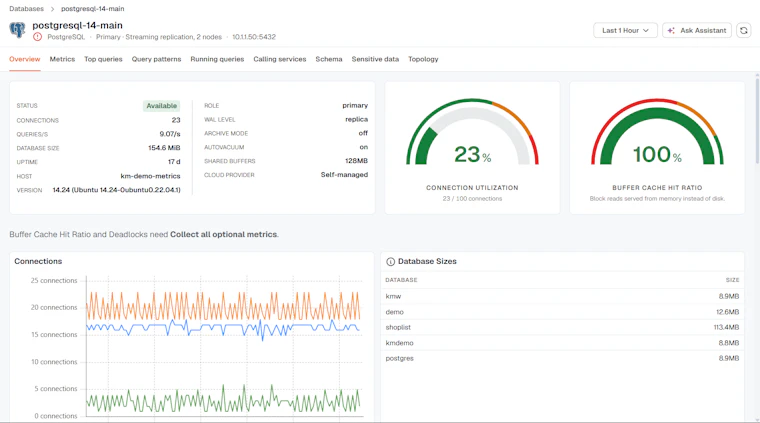
Task: Click the kmw database row
Action: coord(562,296)
